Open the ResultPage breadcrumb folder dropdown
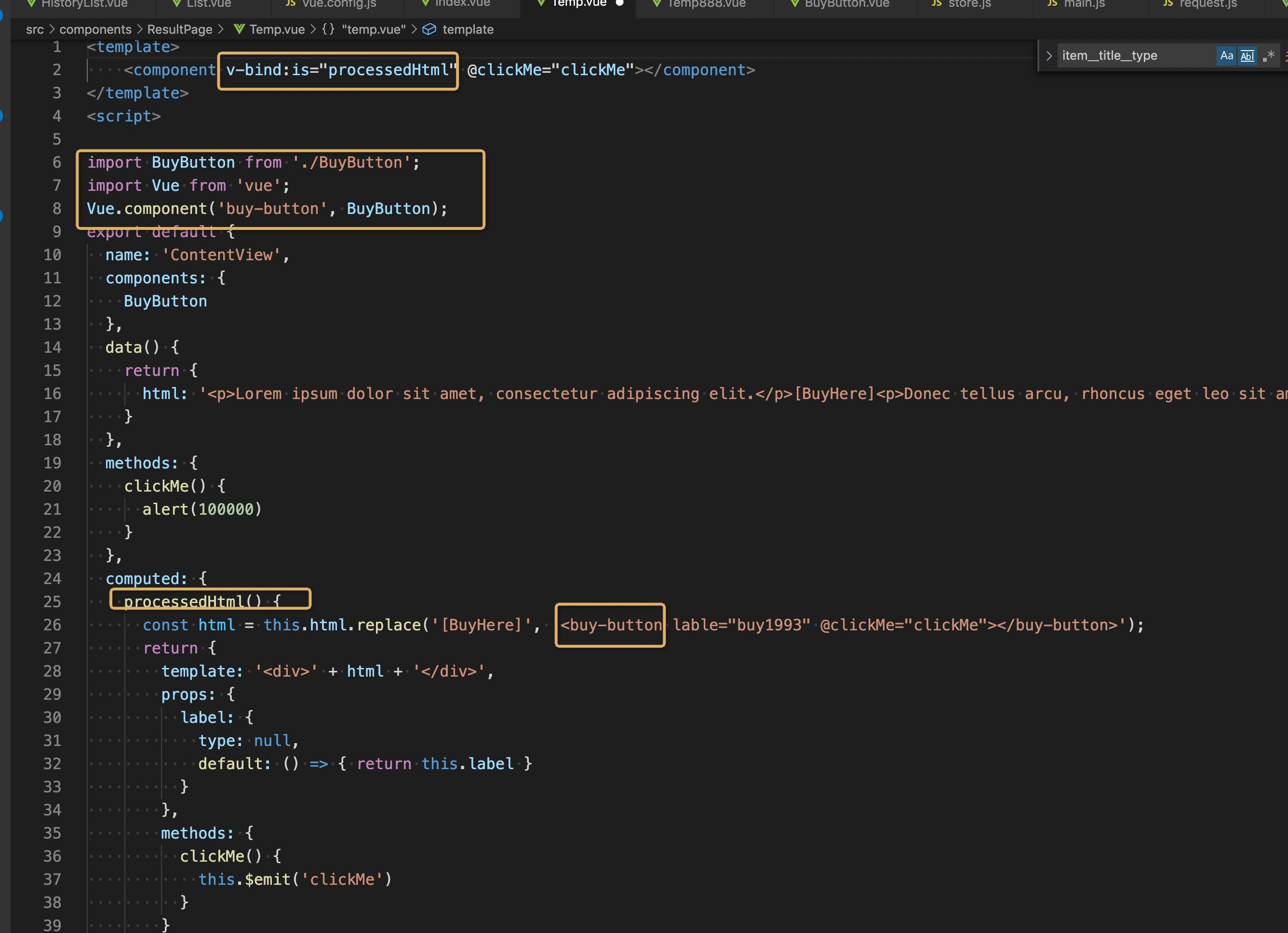This screenshot has height=933, width=1288. (179, 29)
